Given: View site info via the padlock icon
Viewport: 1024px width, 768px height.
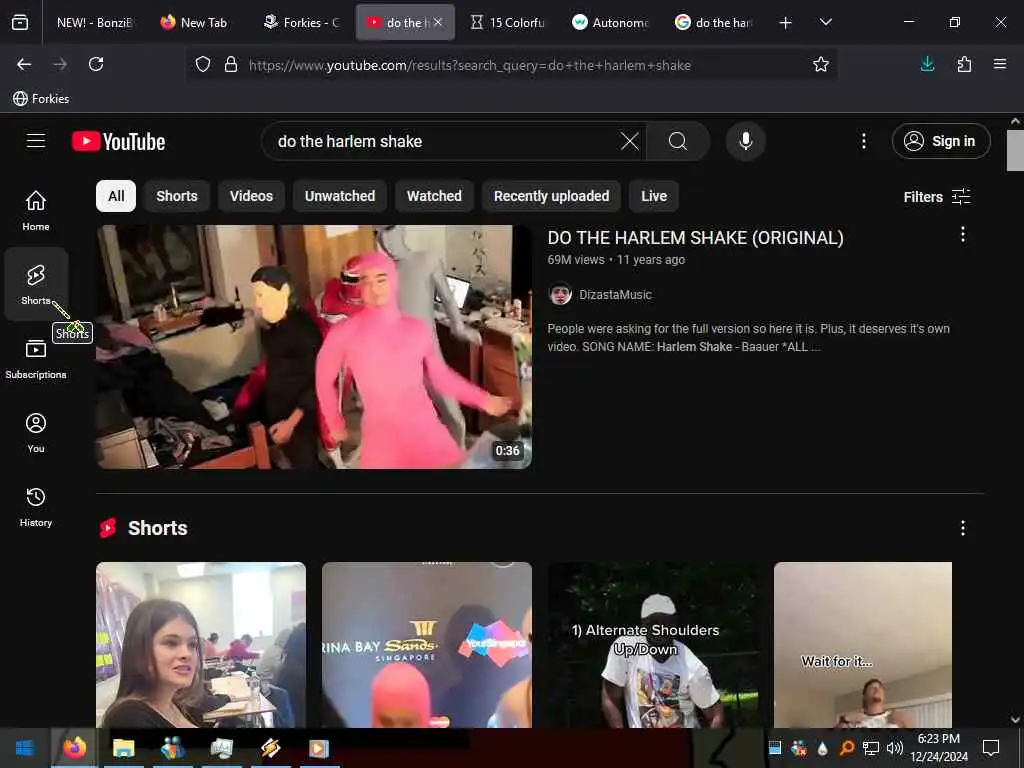Looking at the screenshot, I should (x=231, y=64).
